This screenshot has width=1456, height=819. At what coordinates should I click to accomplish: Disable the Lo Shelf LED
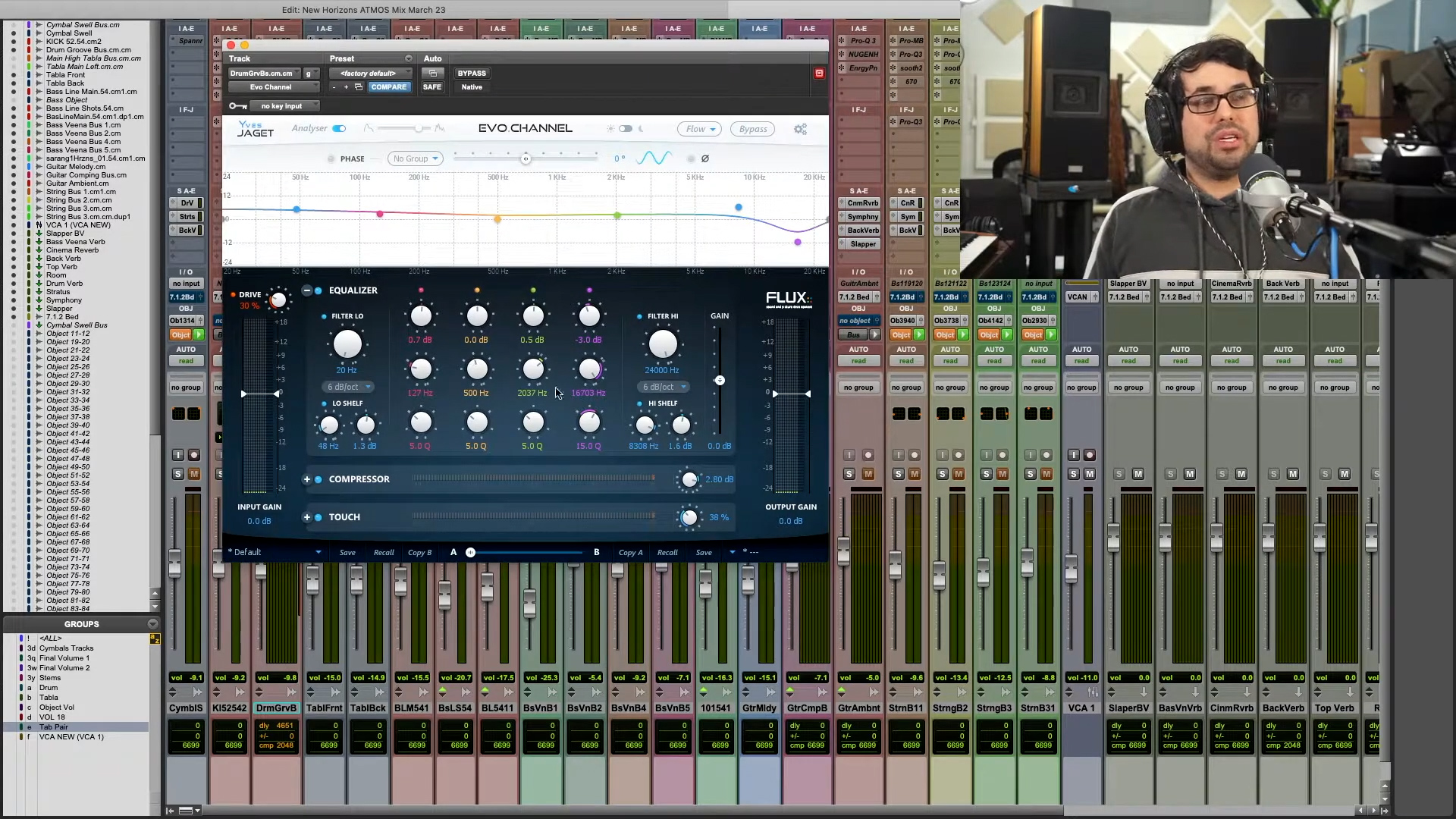pyautogui.click(x=325, y=403)
